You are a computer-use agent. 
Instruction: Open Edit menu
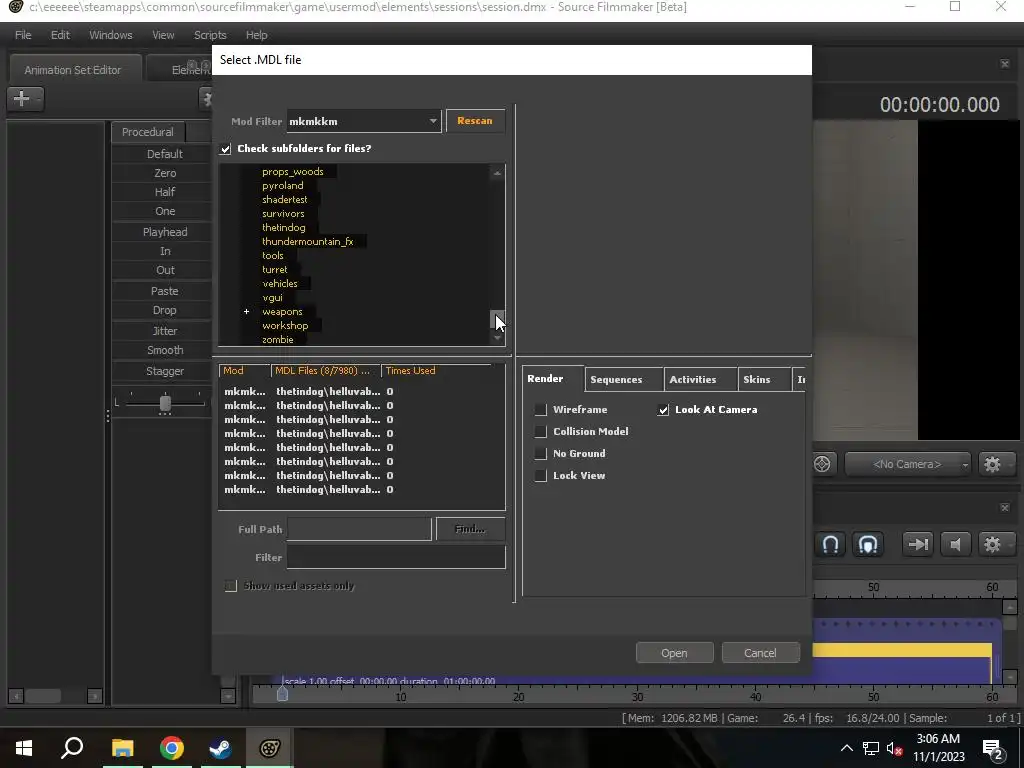pos(60,35)
